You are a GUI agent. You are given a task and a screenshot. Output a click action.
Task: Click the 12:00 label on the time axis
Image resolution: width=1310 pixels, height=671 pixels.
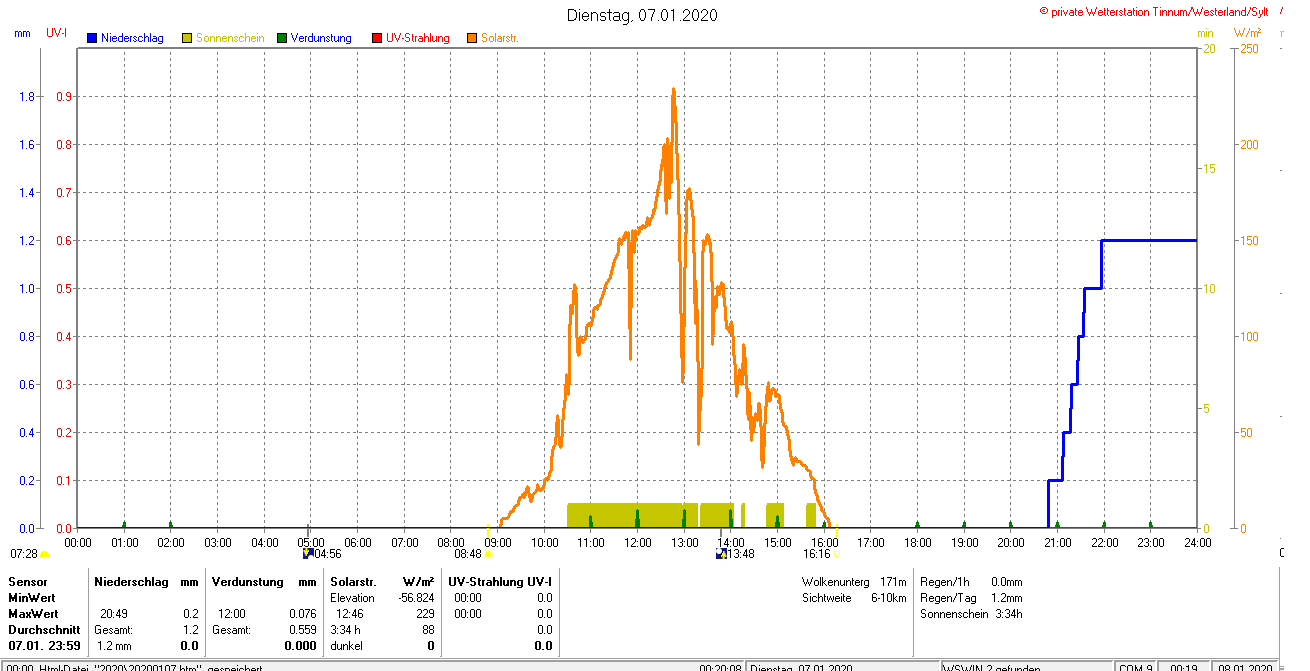tap(637, 542)
